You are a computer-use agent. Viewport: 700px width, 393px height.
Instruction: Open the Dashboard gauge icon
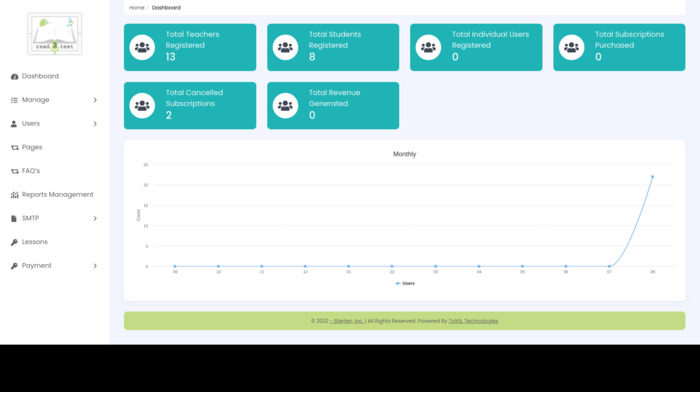[x=14, y=76]
